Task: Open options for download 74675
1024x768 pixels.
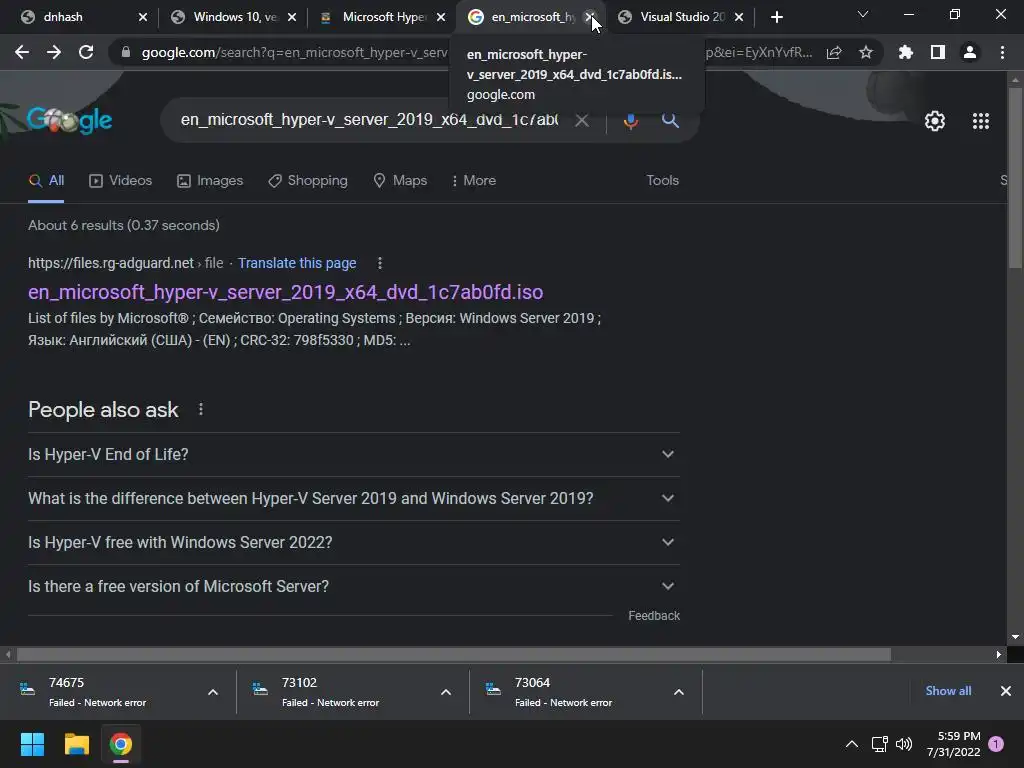Action: pyautogui.click(x=213, y=692)
